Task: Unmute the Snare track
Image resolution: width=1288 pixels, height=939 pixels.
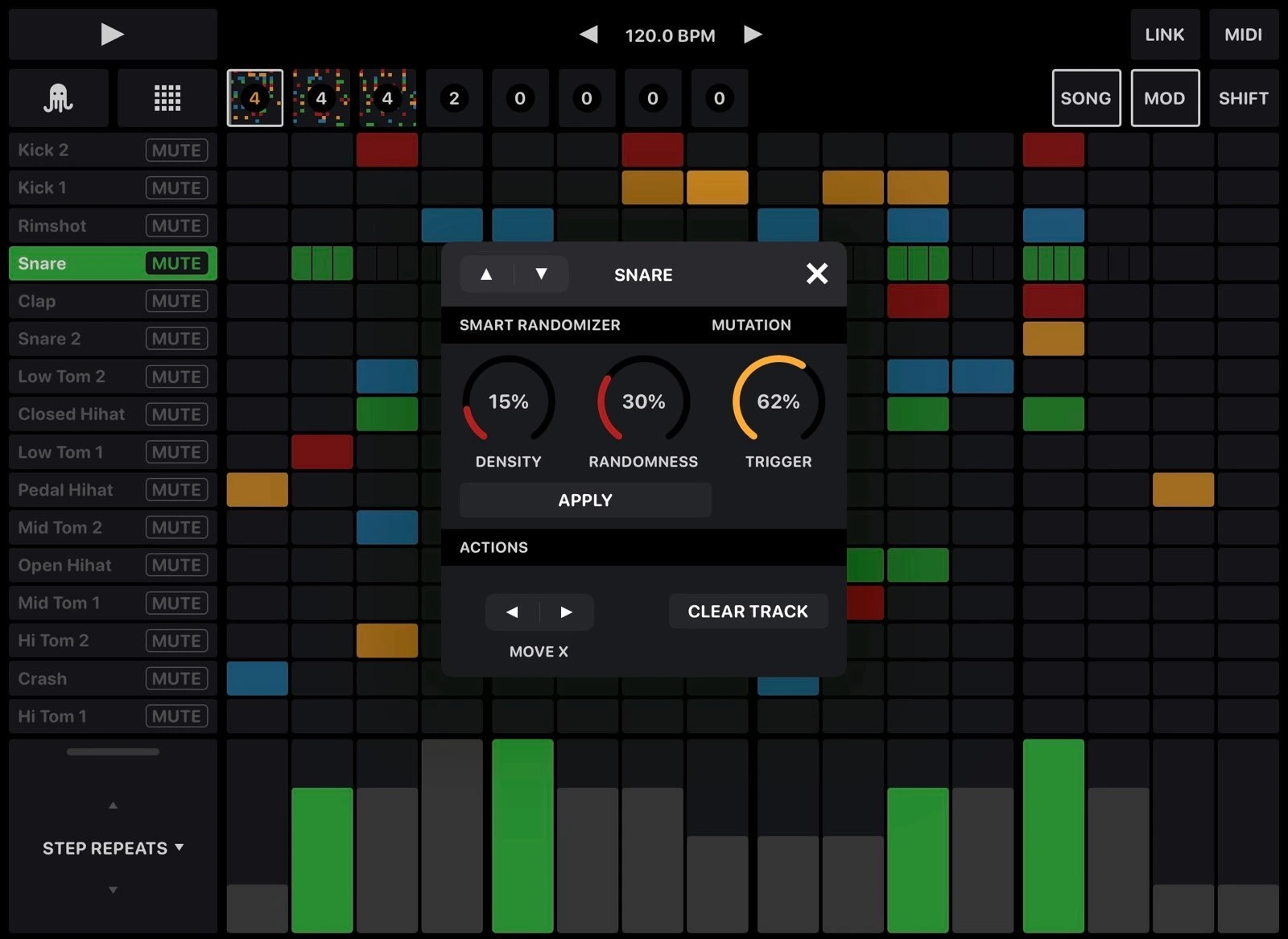Action: coord(176,264)
